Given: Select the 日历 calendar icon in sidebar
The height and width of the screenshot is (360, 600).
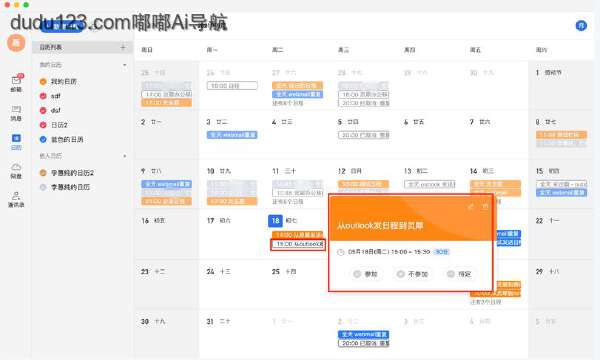Looking at the screenshot, I should coord(16,142).
